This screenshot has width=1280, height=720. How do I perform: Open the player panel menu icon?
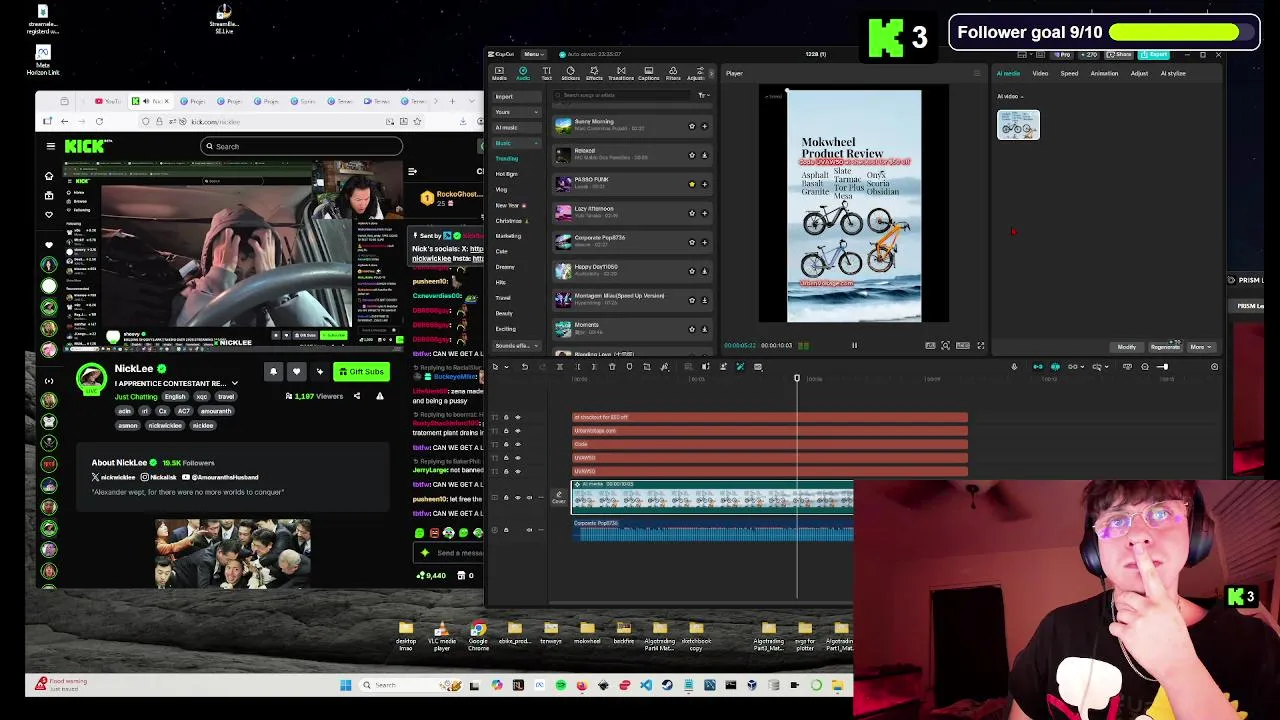pyautogui.click(x=977, y=73)
